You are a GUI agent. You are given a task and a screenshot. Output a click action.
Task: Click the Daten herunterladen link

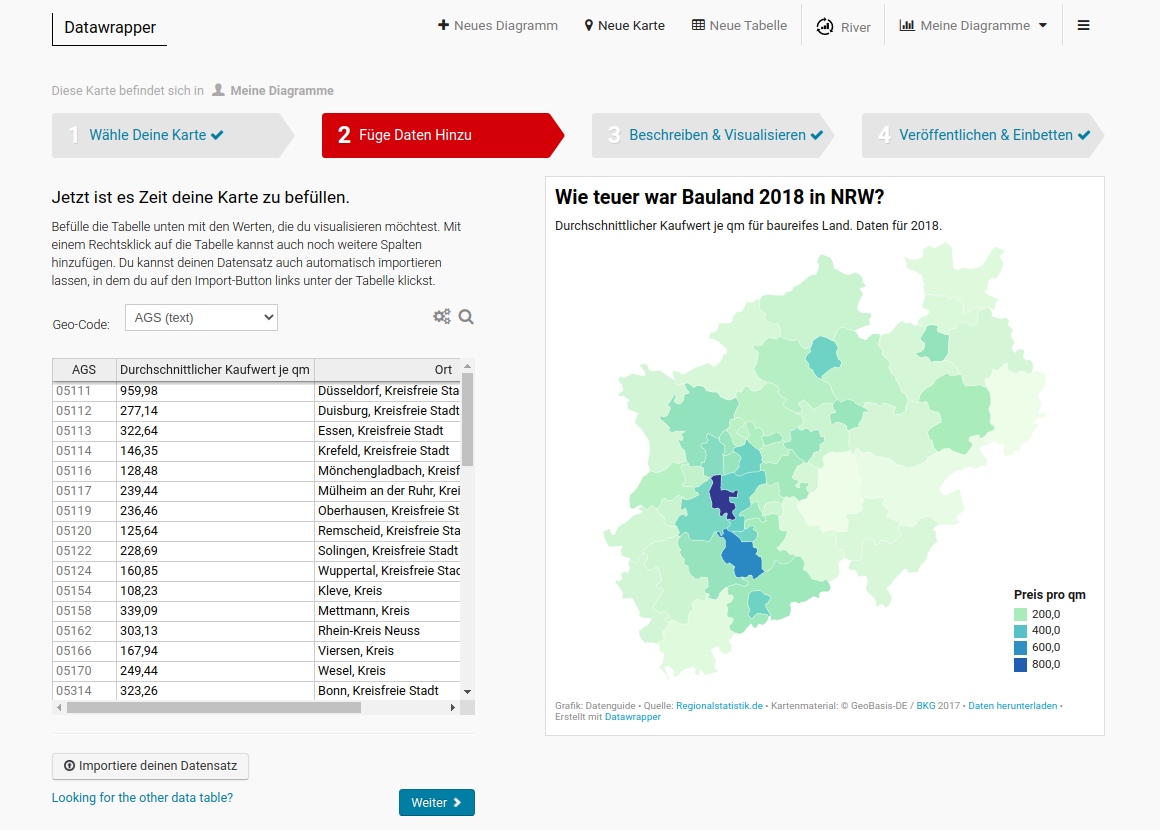pos(1012,706)
